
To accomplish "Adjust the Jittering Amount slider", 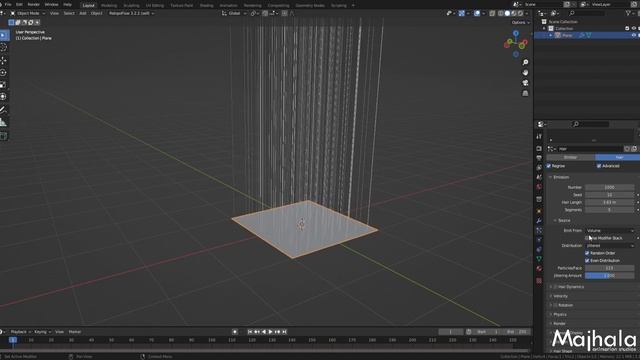I will point(609,276).
